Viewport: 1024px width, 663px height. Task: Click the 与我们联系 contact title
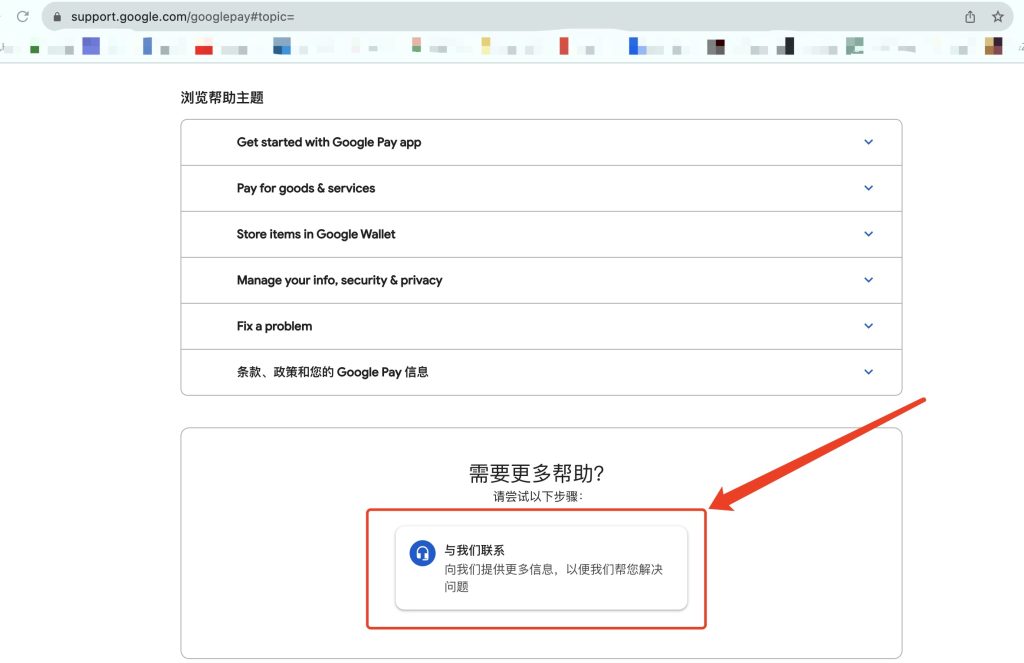pyautogui.click(x=474, y=550)
